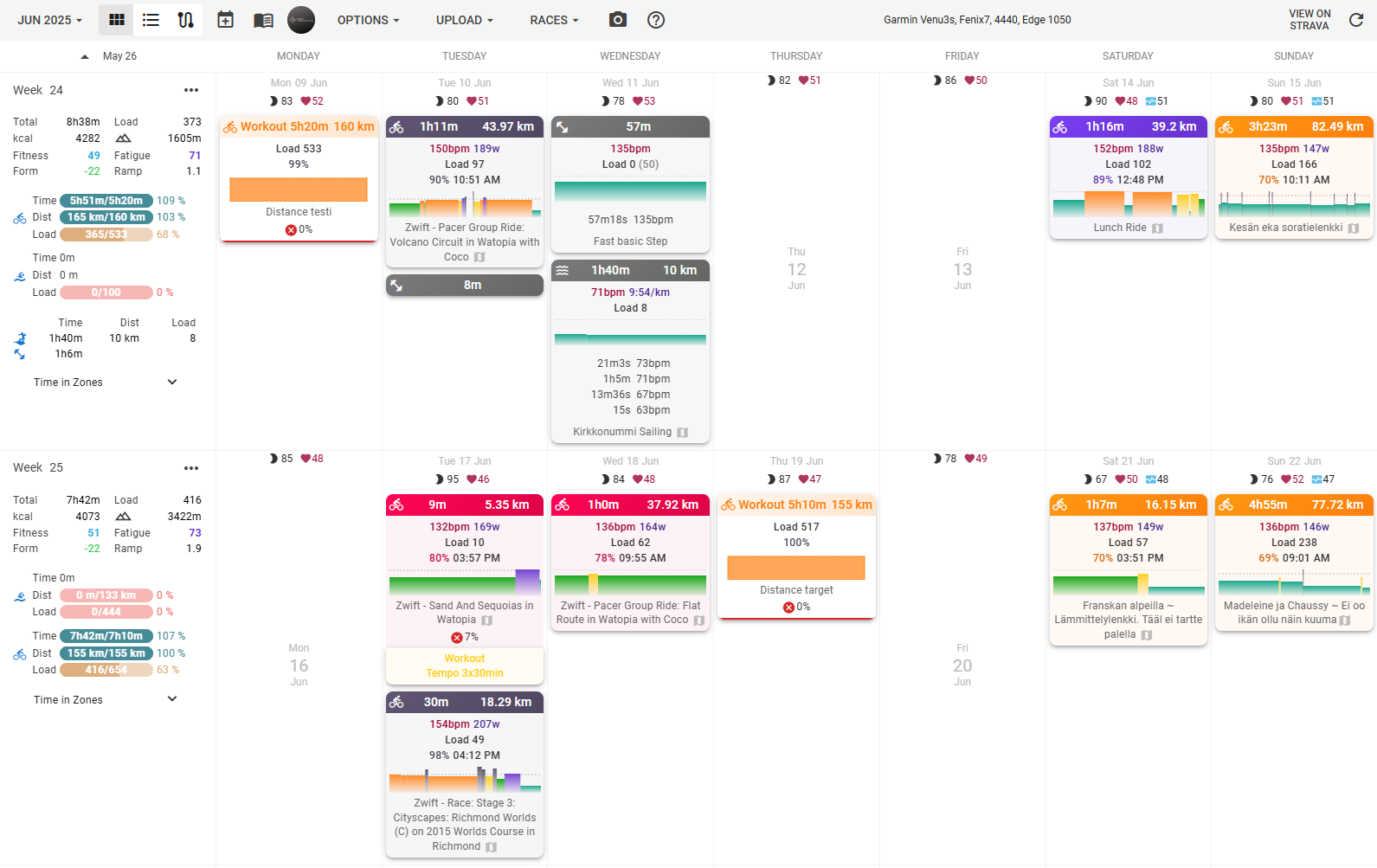Click the Week 24 ride load progress bar
The image size is (1377, 868).
pos(106,235)
